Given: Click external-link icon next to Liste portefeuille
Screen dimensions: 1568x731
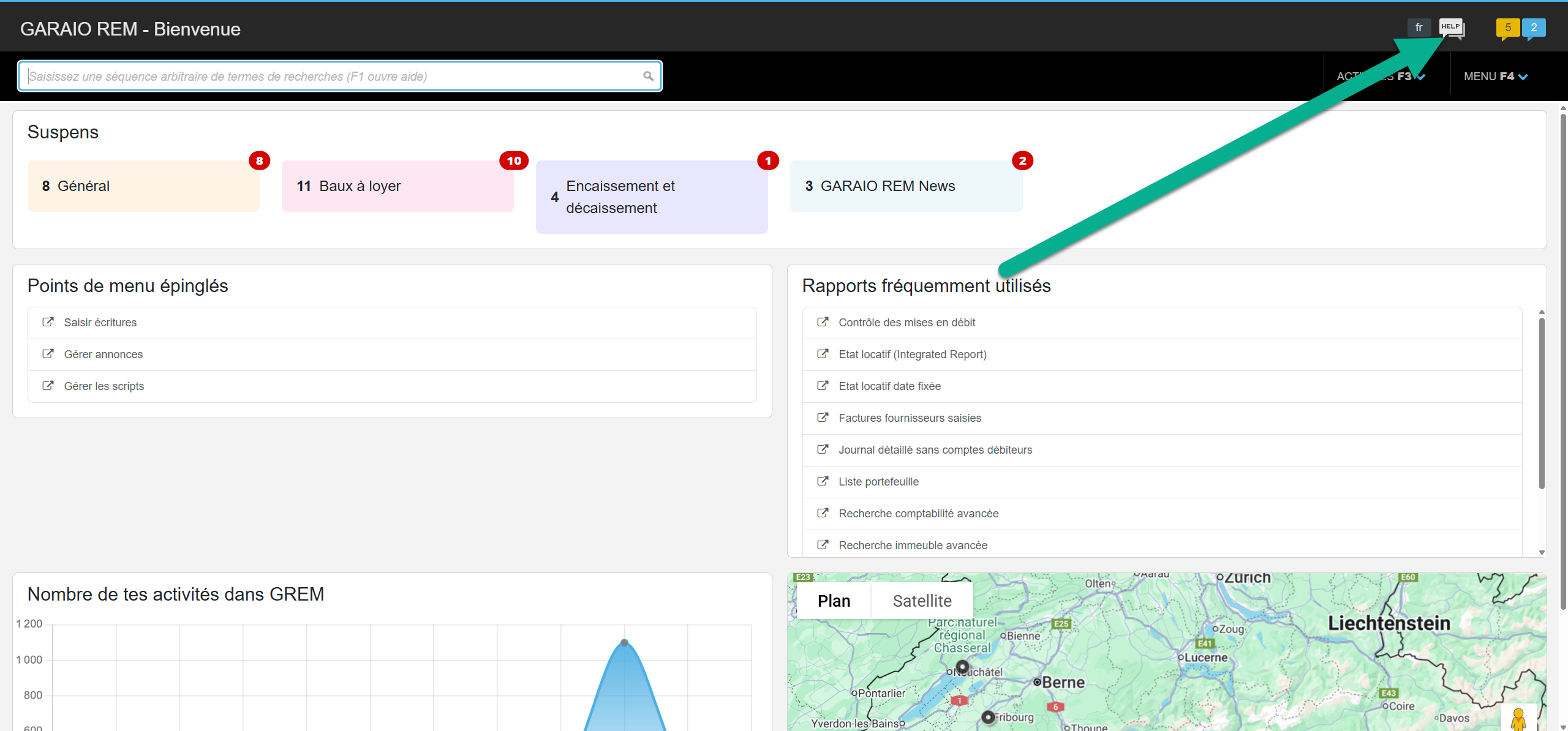Looking at the screenshot, I should 823,481.
